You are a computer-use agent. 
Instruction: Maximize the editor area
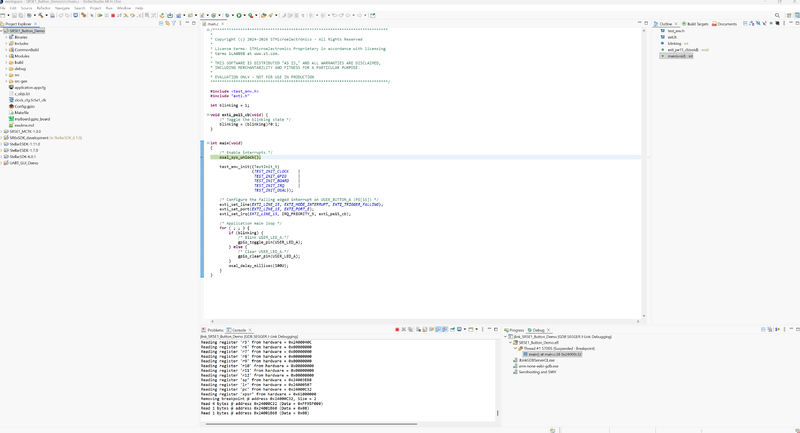coord(646,23)
